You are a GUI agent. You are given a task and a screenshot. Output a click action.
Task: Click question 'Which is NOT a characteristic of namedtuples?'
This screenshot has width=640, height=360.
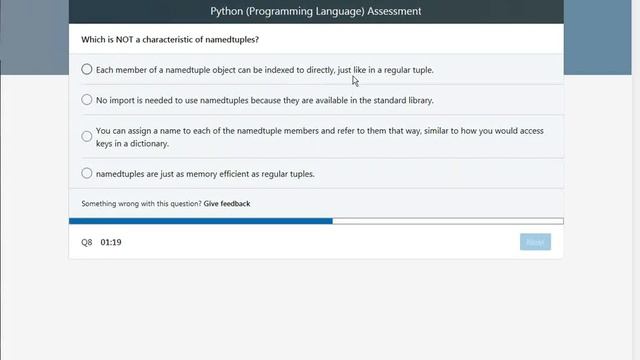tap(170, 40)
